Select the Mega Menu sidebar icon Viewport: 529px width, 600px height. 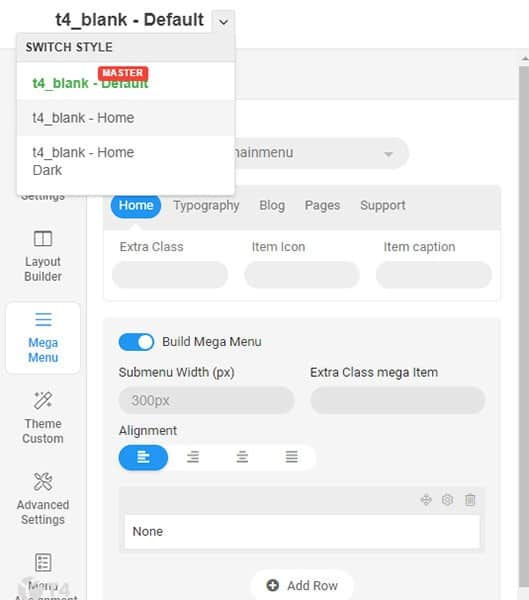(x=43, y=319)
